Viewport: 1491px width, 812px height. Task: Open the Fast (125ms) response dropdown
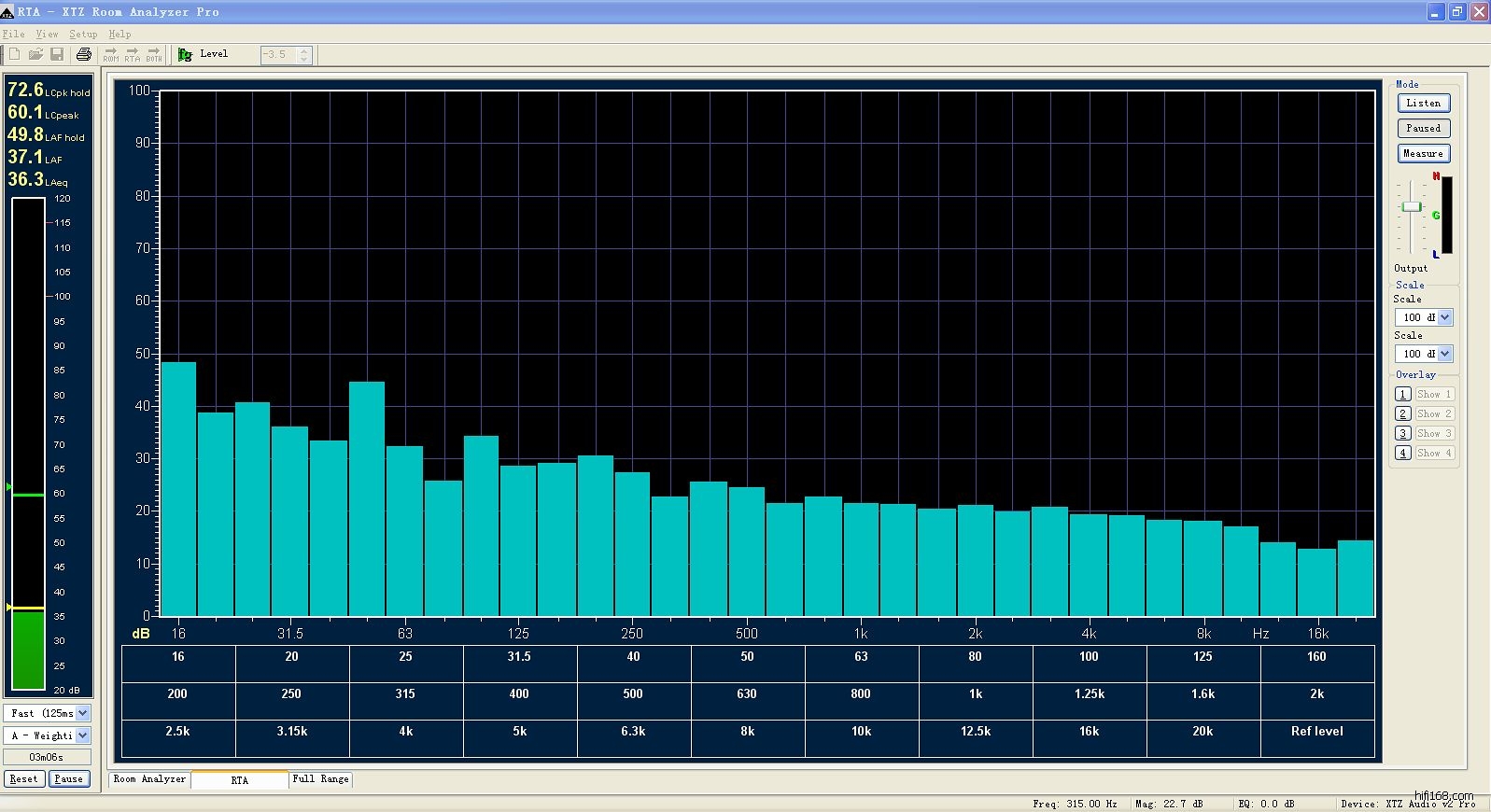82,713
